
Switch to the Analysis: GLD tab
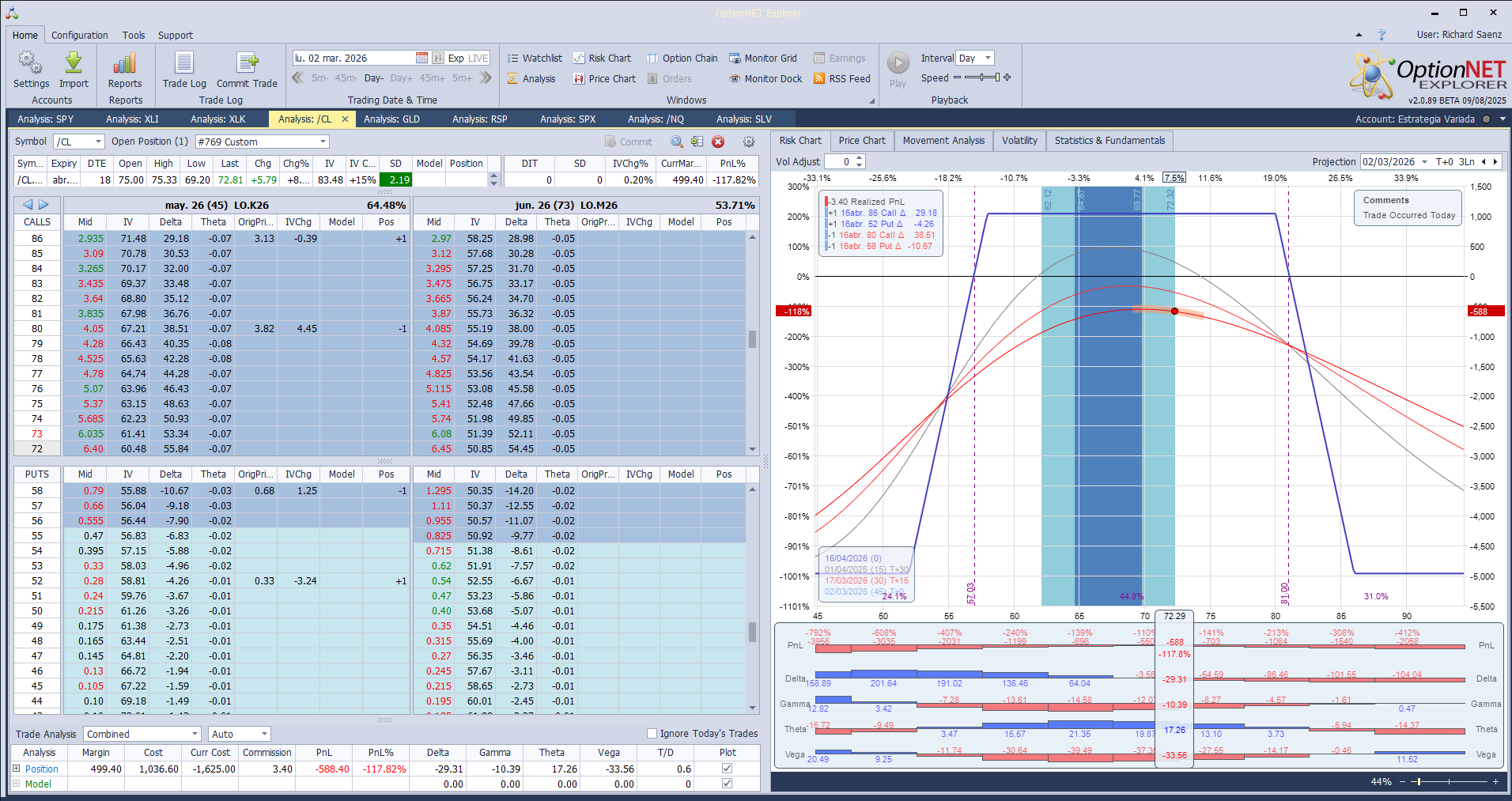coord(392,119)
